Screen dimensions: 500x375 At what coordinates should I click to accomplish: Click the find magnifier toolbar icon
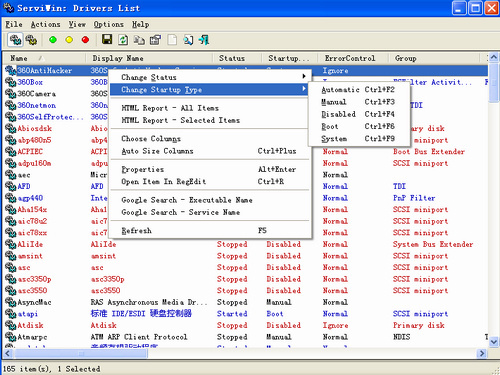[x=188, y=40]
